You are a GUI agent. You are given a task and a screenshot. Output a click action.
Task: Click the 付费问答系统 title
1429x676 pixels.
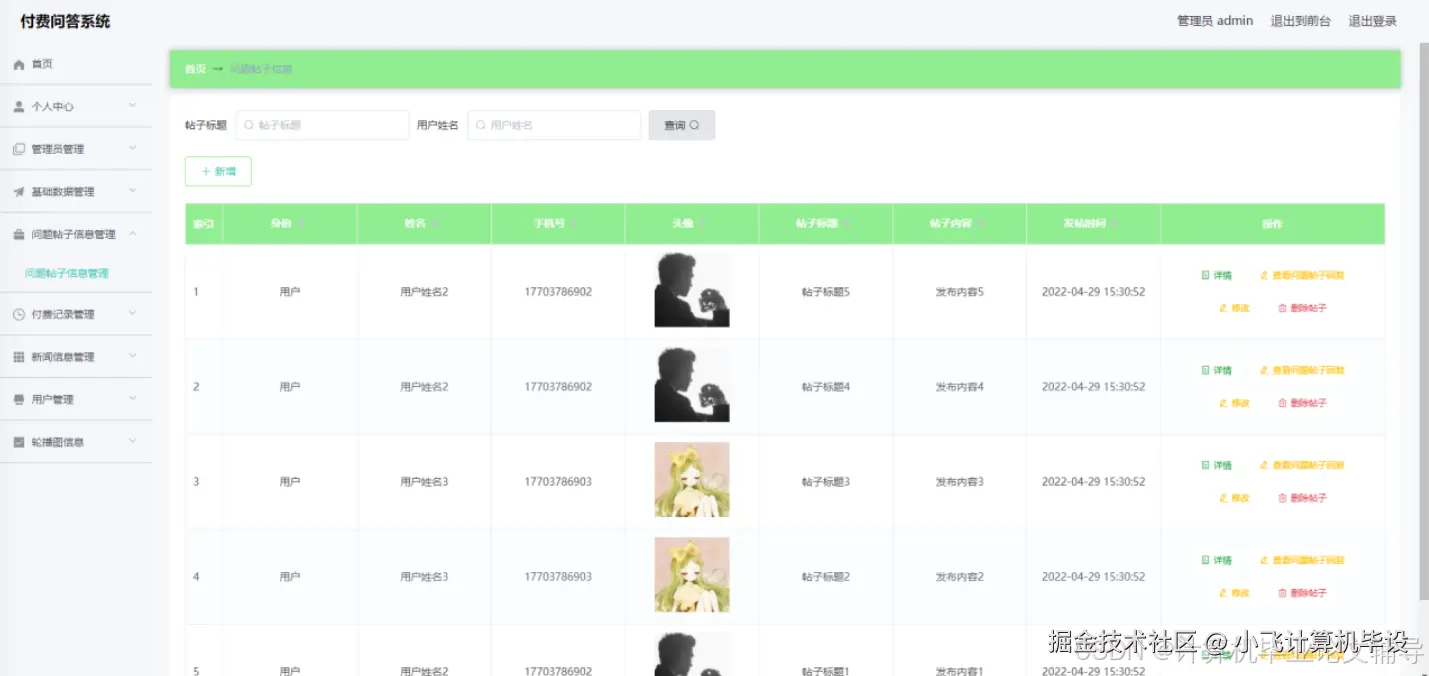[65, 21]
